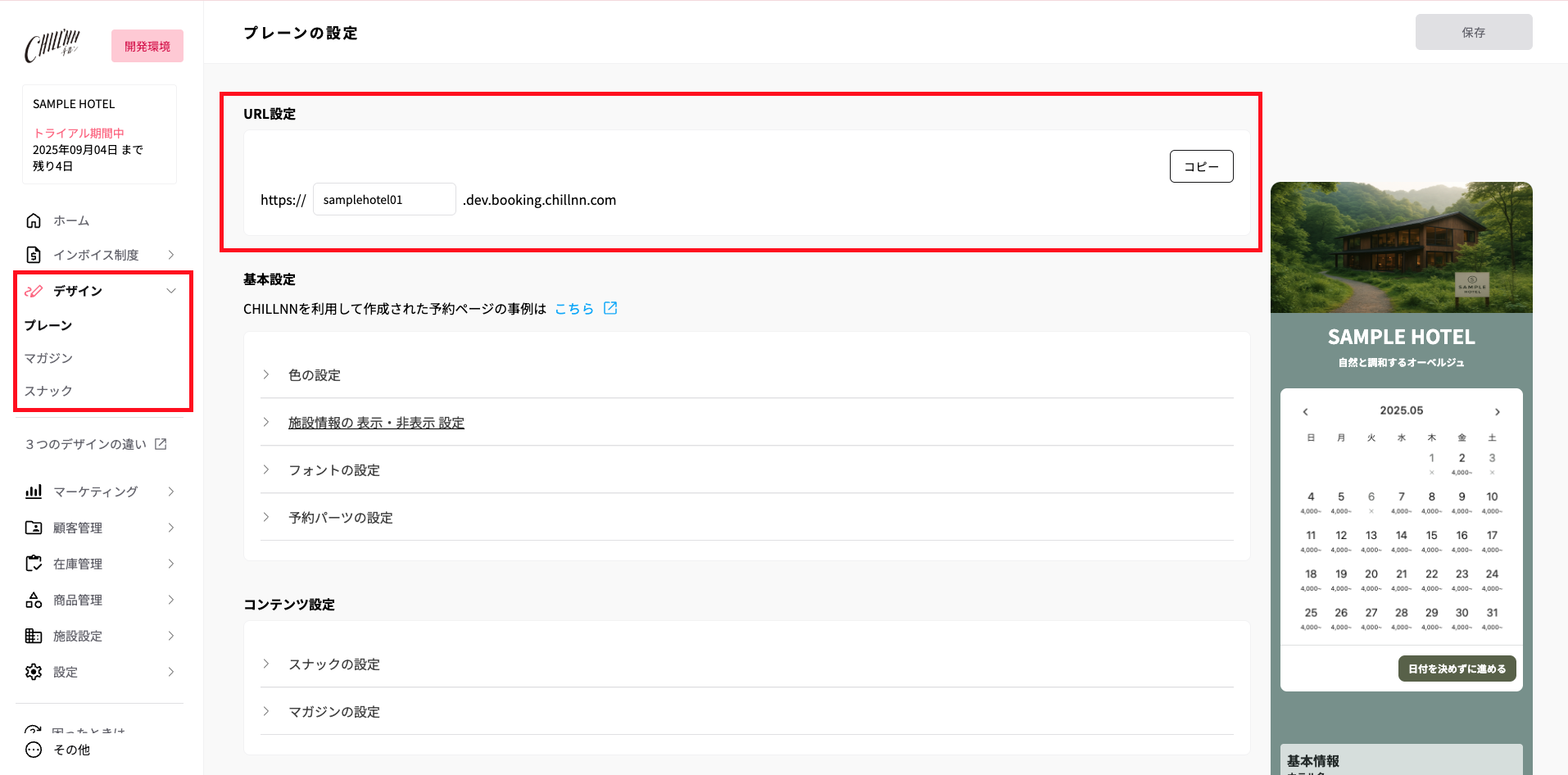This screenshot has width=1568, height=775.
Task: Click the 保存 save button
Action: coord(1474,32)
